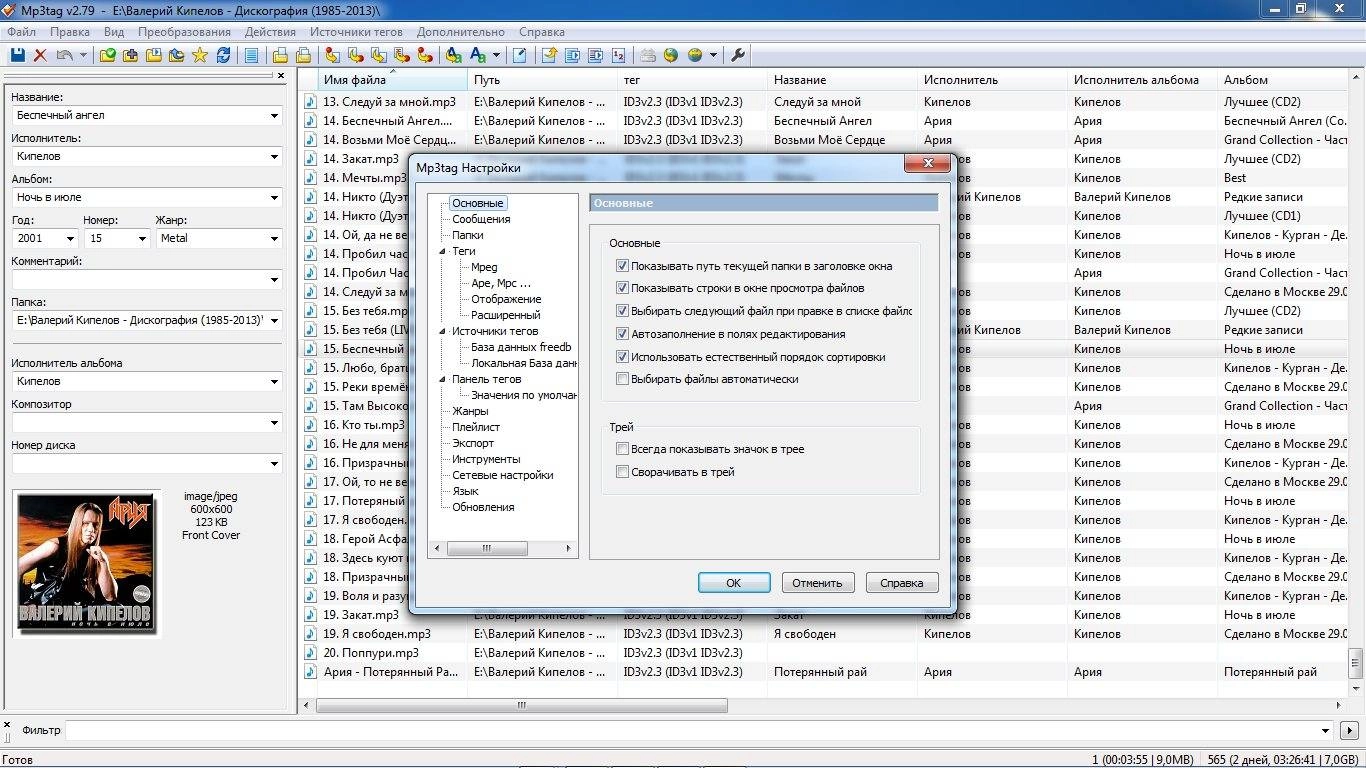Enable 'Сворачивать в трей' checkbox
The width and height of the screenshot is (1366, 768).
tap(622, 472)
